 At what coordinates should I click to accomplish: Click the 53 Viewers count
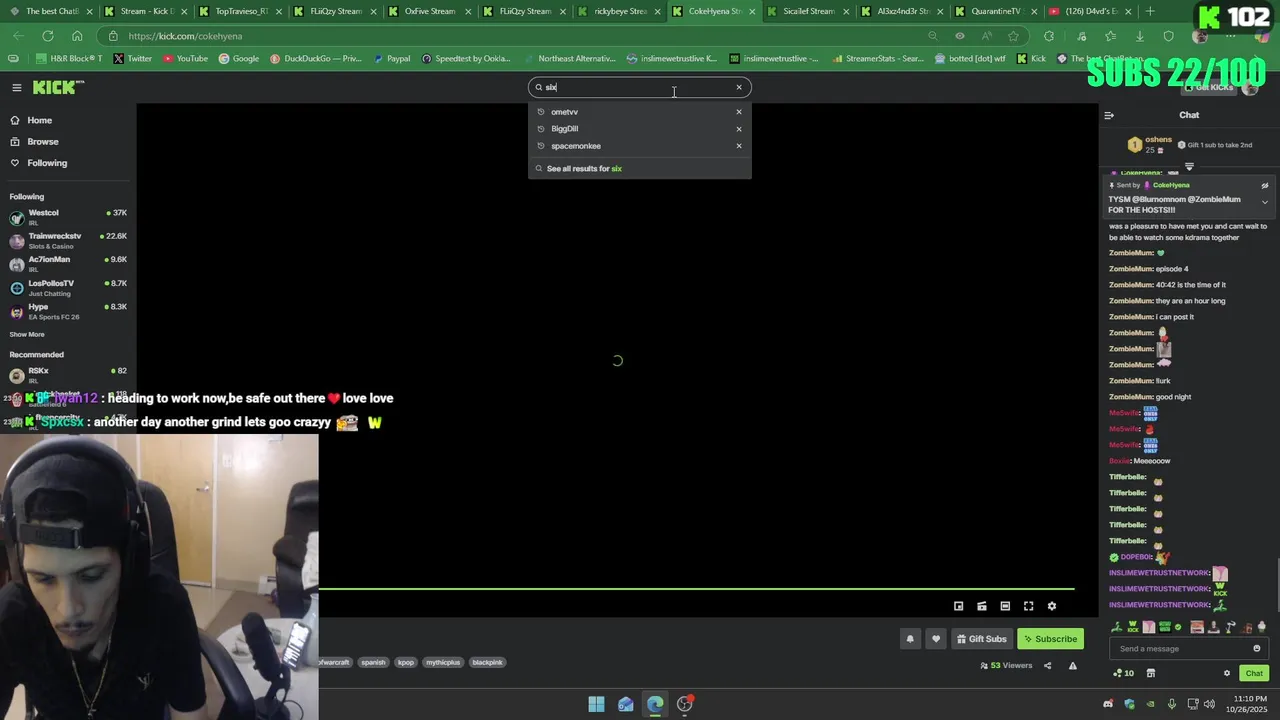pyautogui.click(x=1006, y=666)
